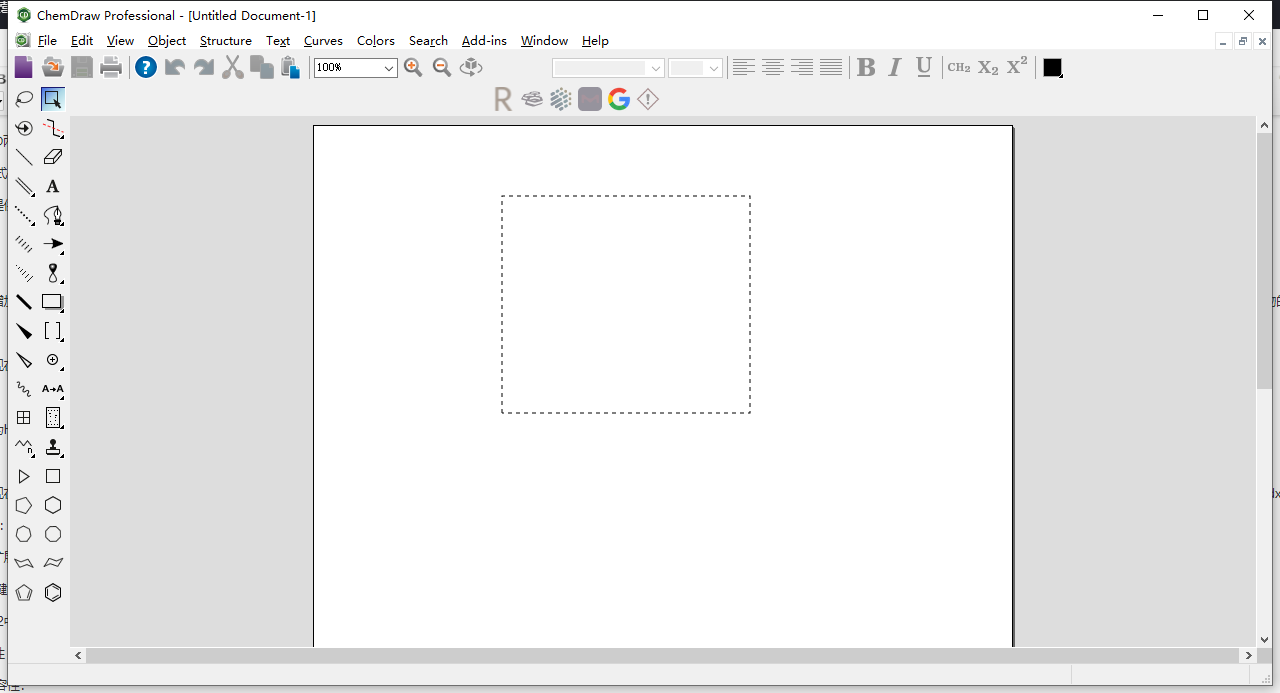Choose the Orbital tool
The width and height of the screenshot is (1280, 693).
53,273
